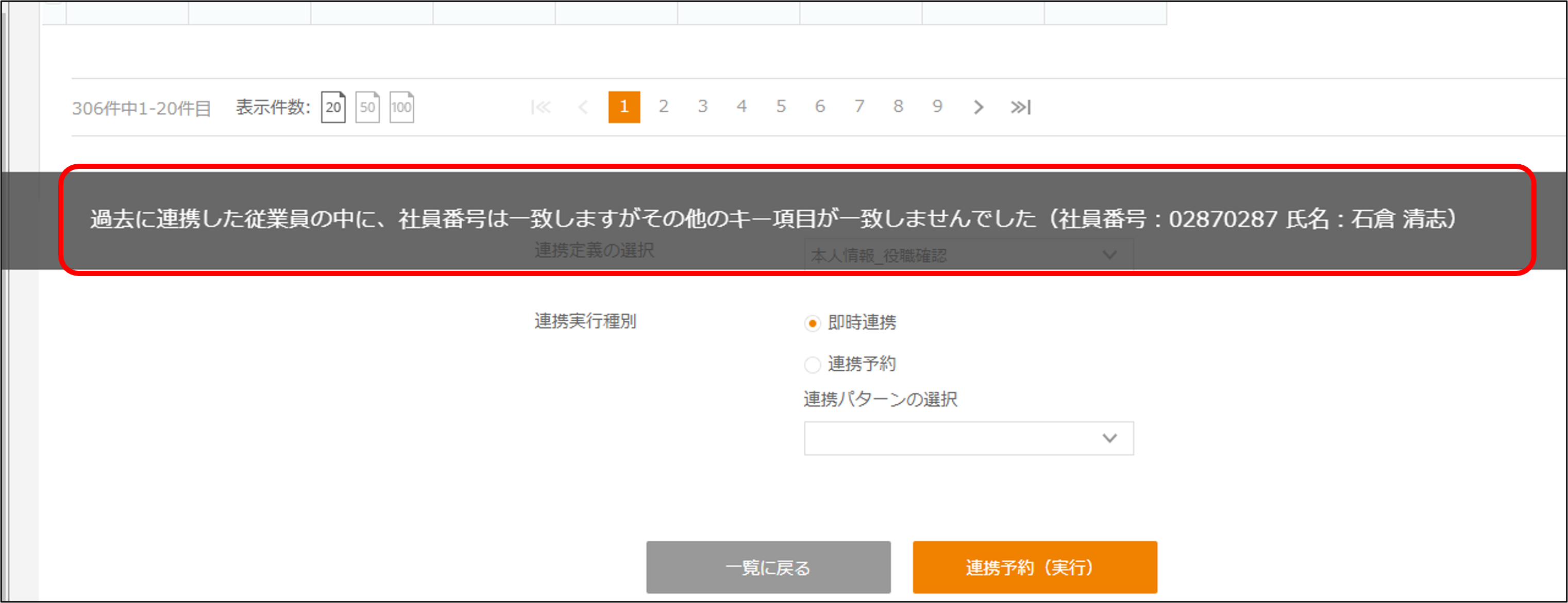Open the 連携パターンの選択 dropdown

tap(968, 438)
